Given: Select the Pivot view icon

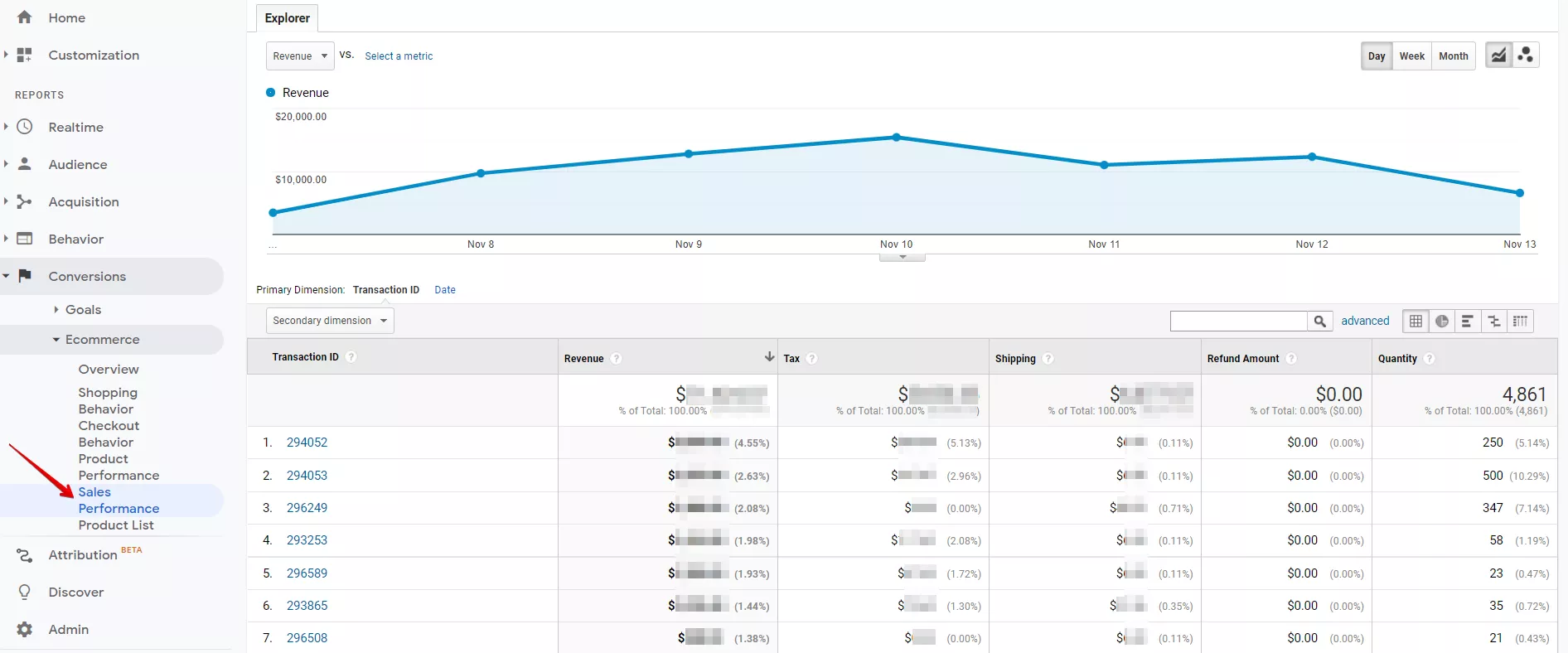Looking at the screenshot, I should coord(1520,321).
